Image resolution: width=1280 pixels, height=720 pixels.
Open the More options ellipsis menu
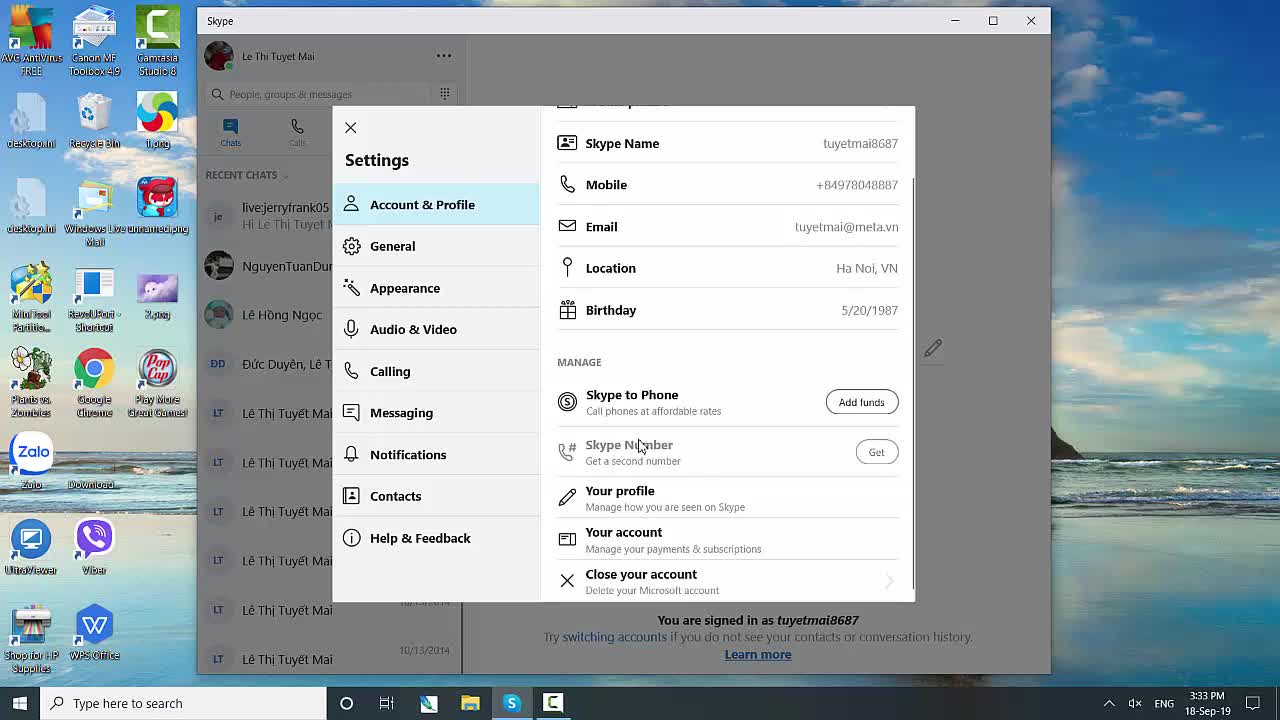coord(444,56)
